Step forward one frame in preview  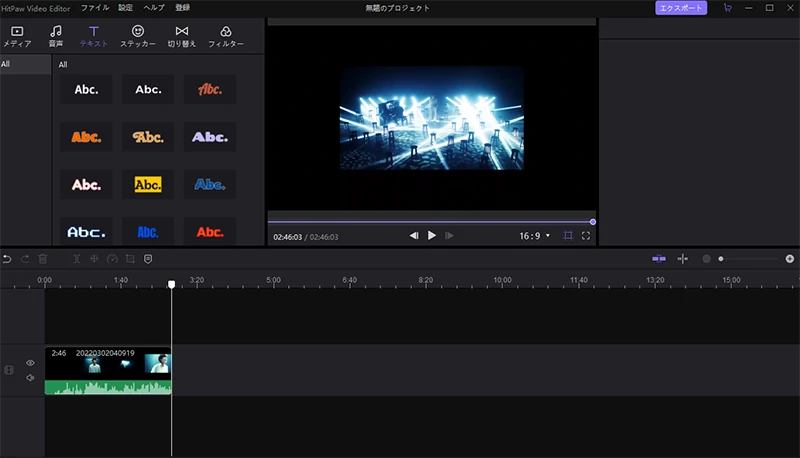[449, 236]
